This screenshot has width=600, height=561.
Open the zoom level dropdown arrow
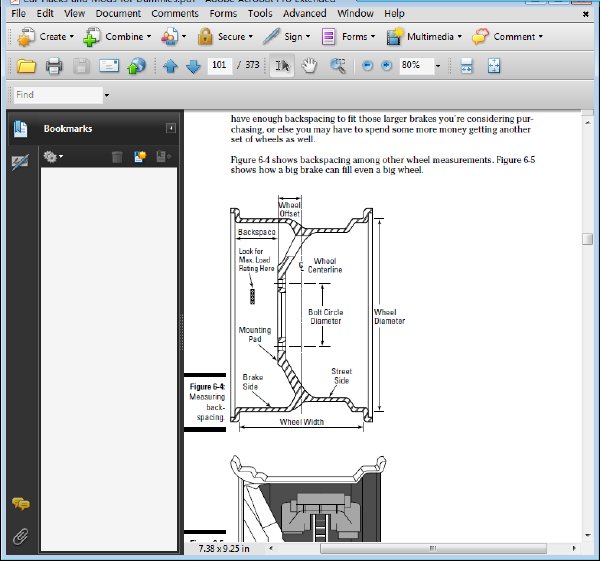(x=438, y=66)
